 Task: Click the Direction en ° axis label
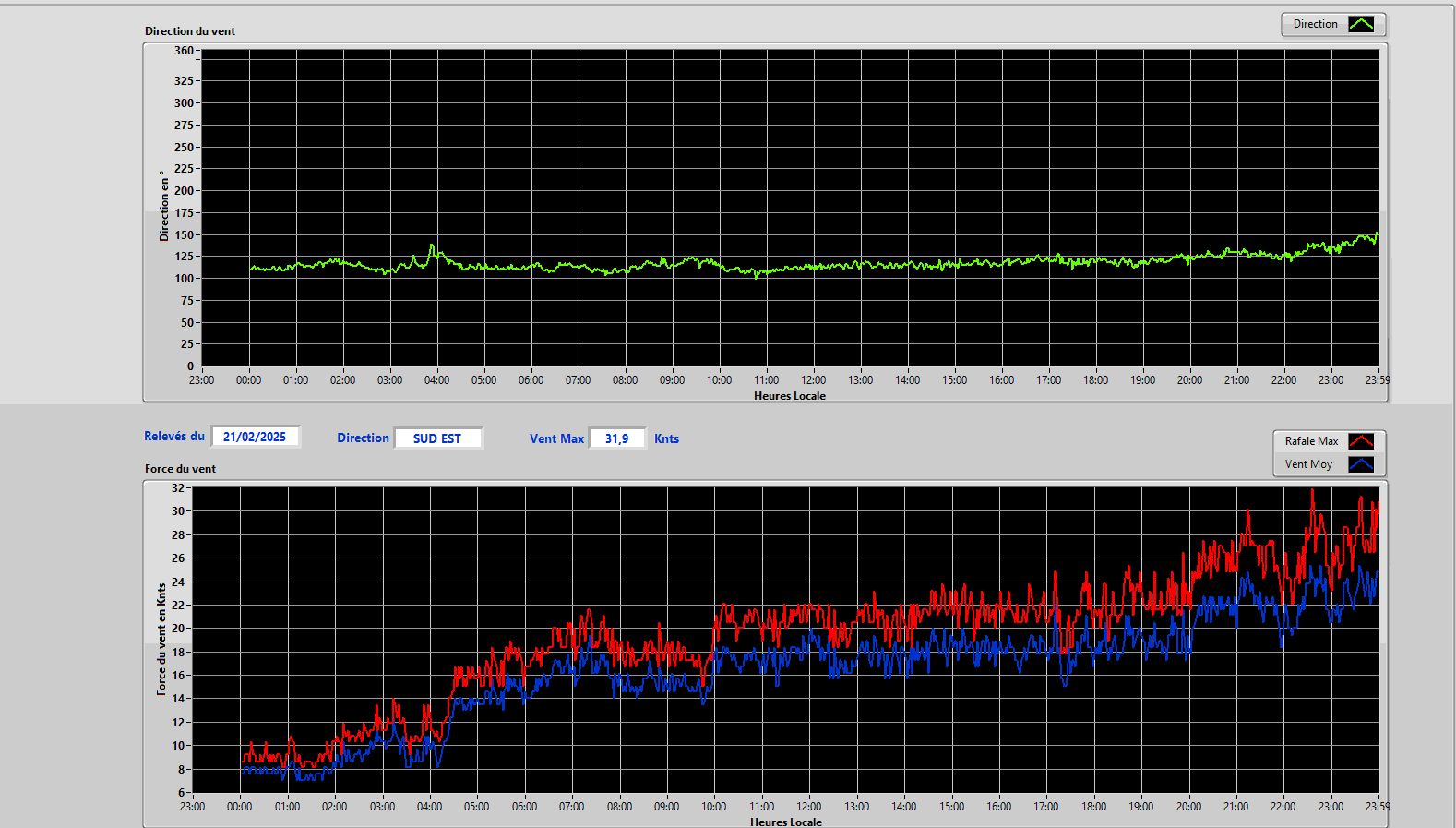[x=164, y=206]
